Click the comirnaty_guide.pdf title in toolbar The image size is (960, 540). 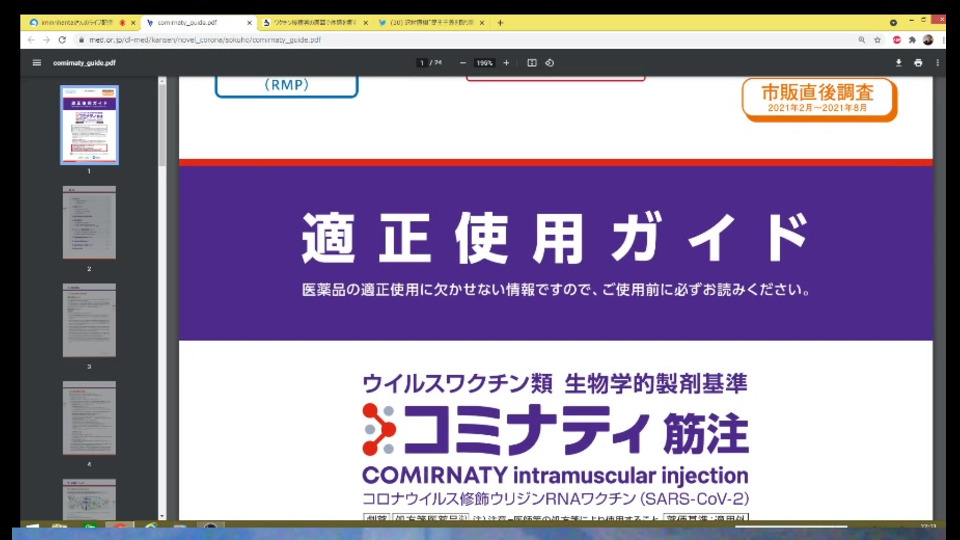coord(84,62)
